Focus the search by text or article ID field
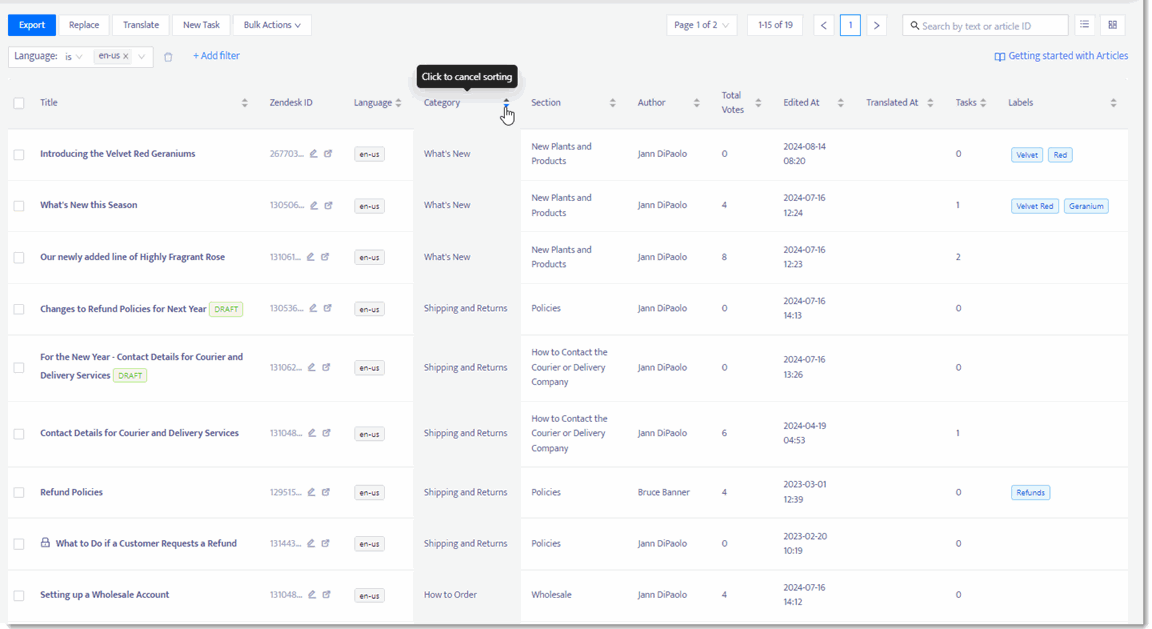This screenshot has width=1152, height=629. (985, 26)
